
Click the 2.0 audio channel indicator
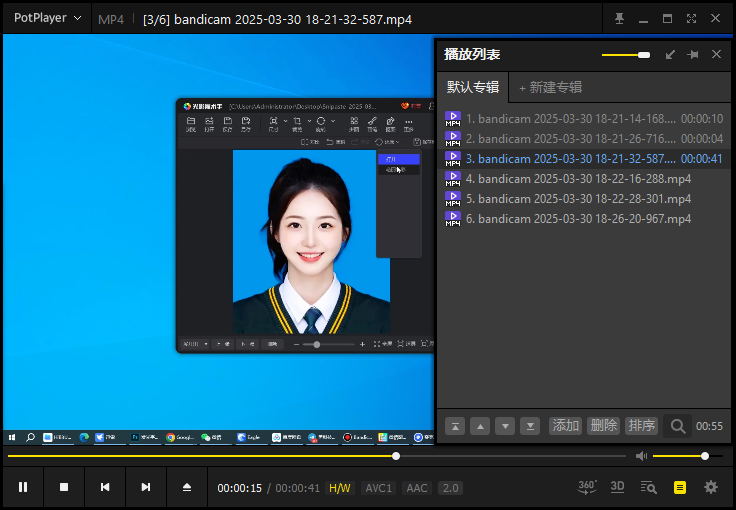coord(450,488)
